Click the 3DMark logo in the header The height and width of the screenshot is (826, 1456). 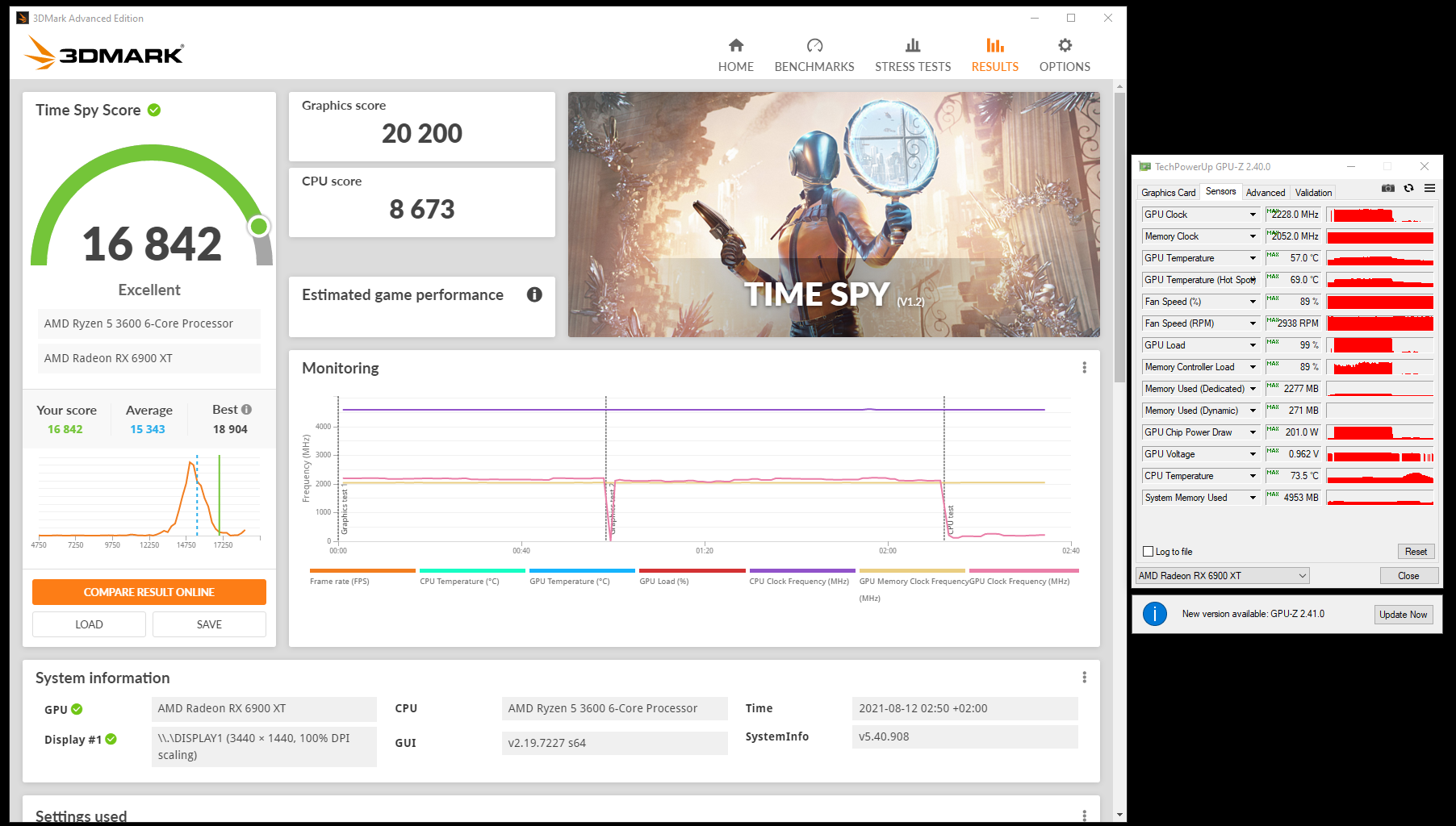click(104, 53)
